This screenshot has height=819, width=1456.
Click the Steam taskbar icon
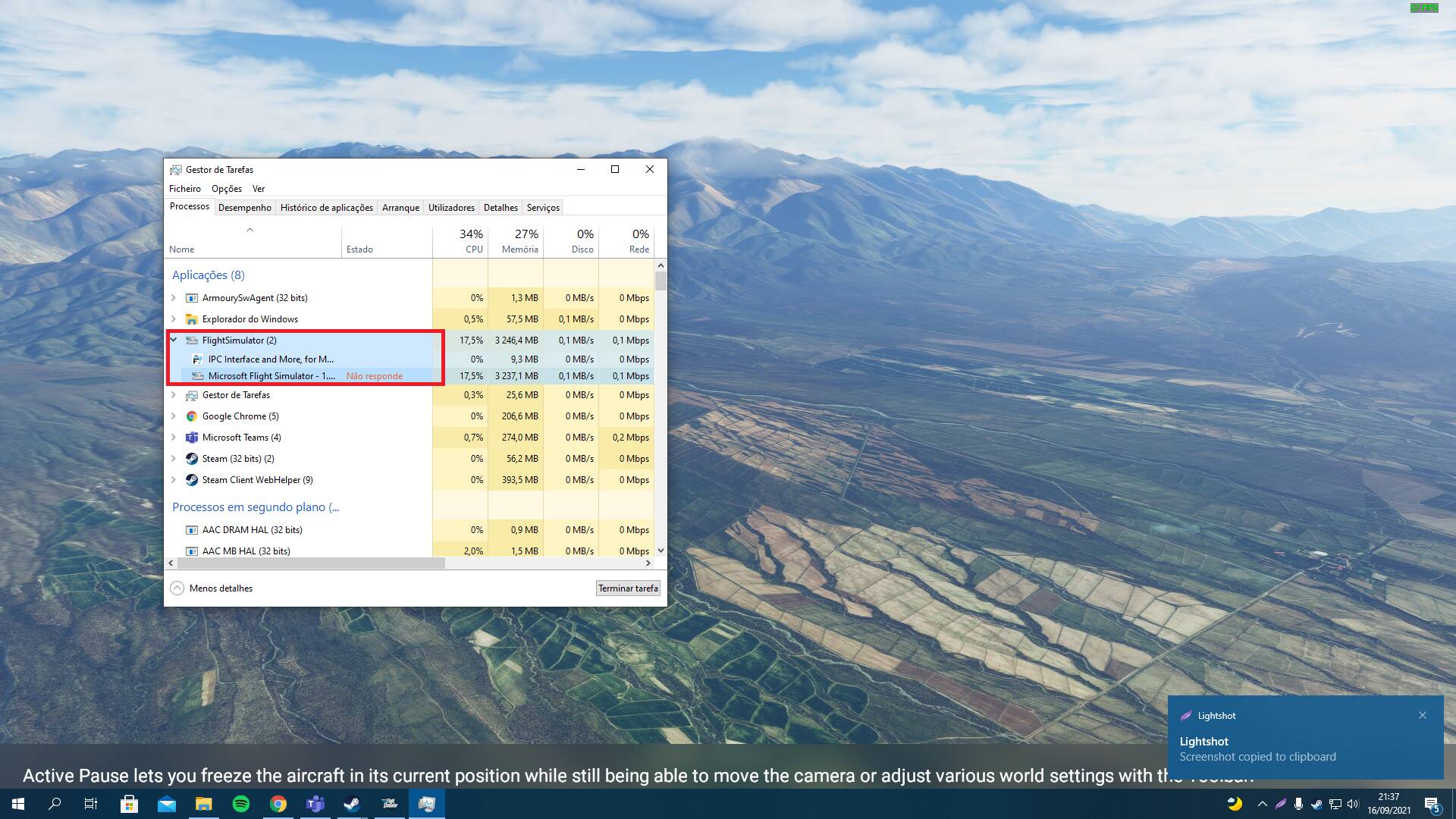coord(352,804)
